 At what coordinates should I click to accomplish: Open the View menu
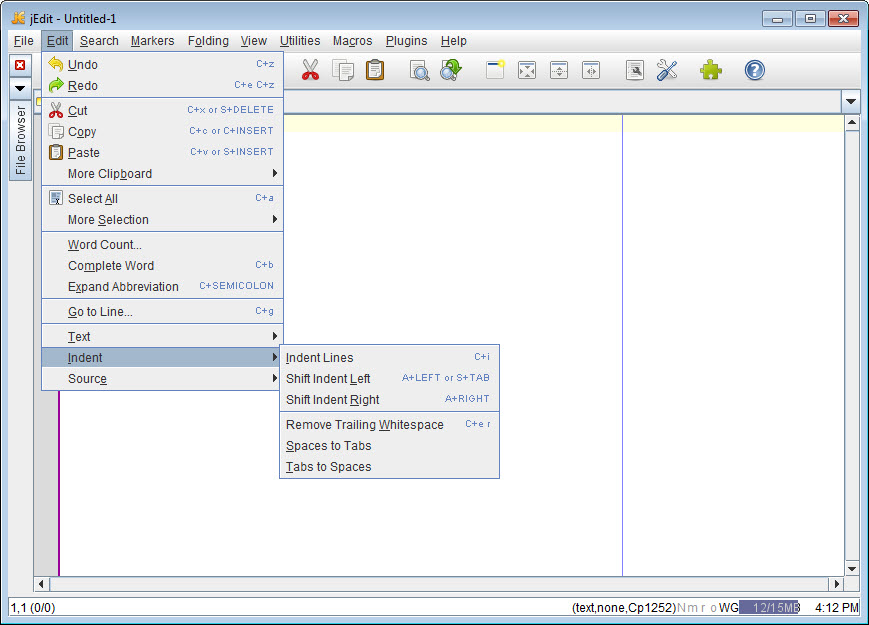pos(254,41)
